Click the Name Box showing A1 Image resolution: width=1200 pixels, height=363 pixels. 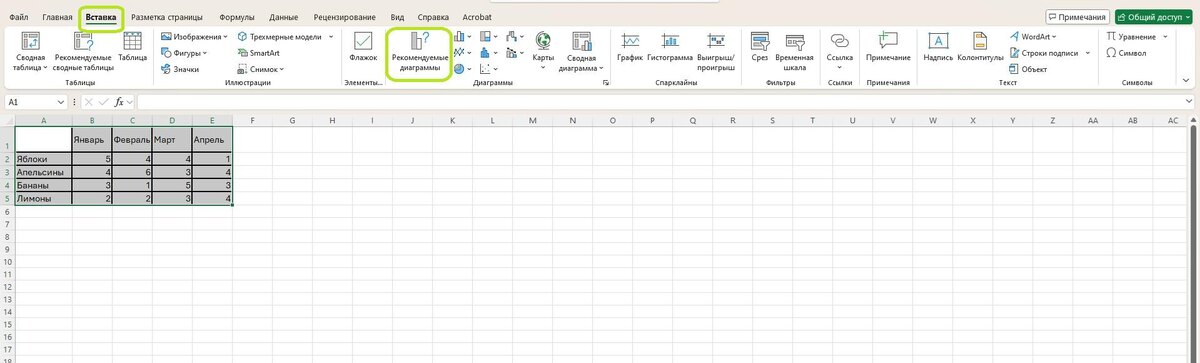[30, 102]
